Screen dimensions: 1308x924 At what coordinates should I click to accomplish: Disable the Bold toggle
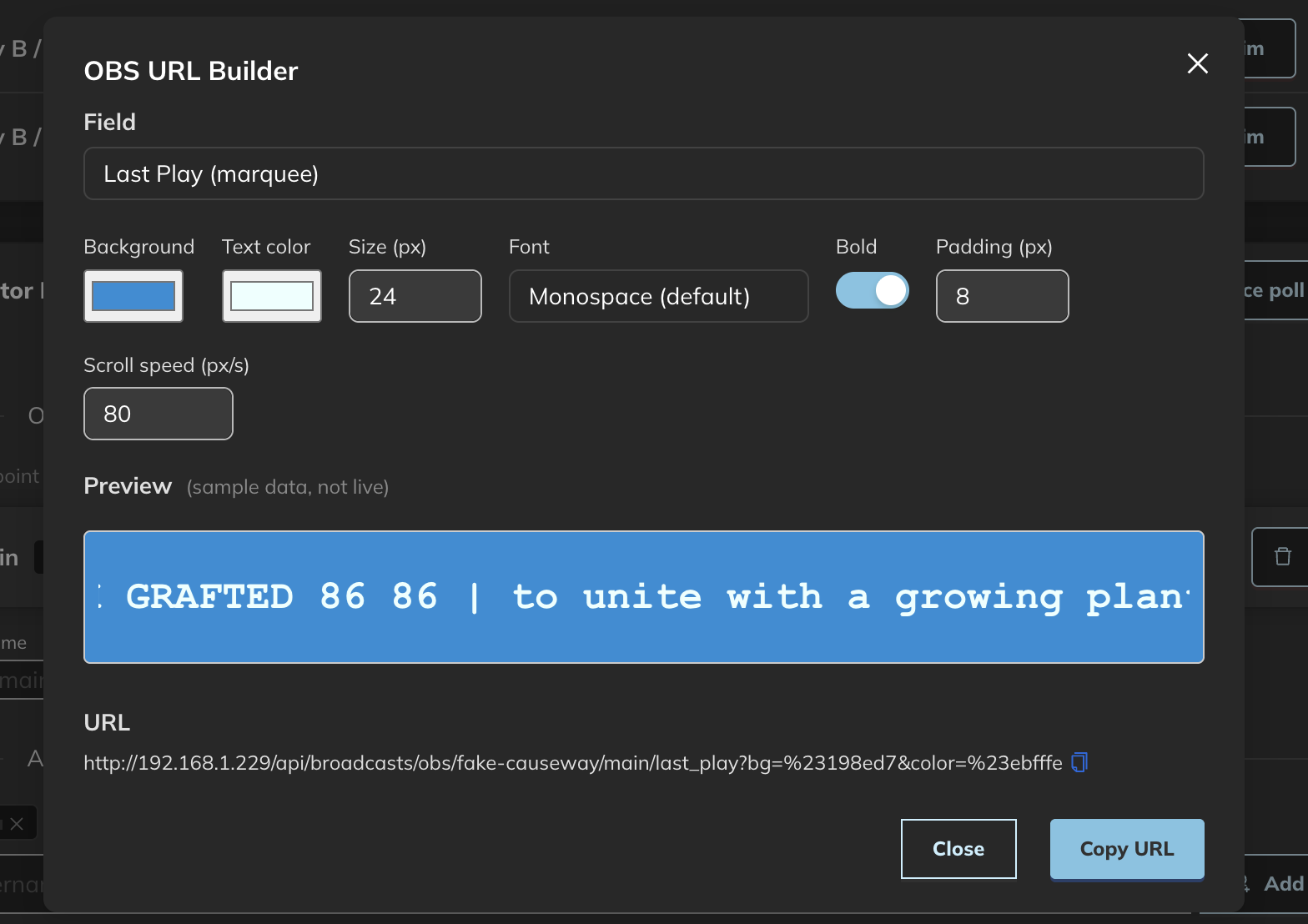(872, 290)
